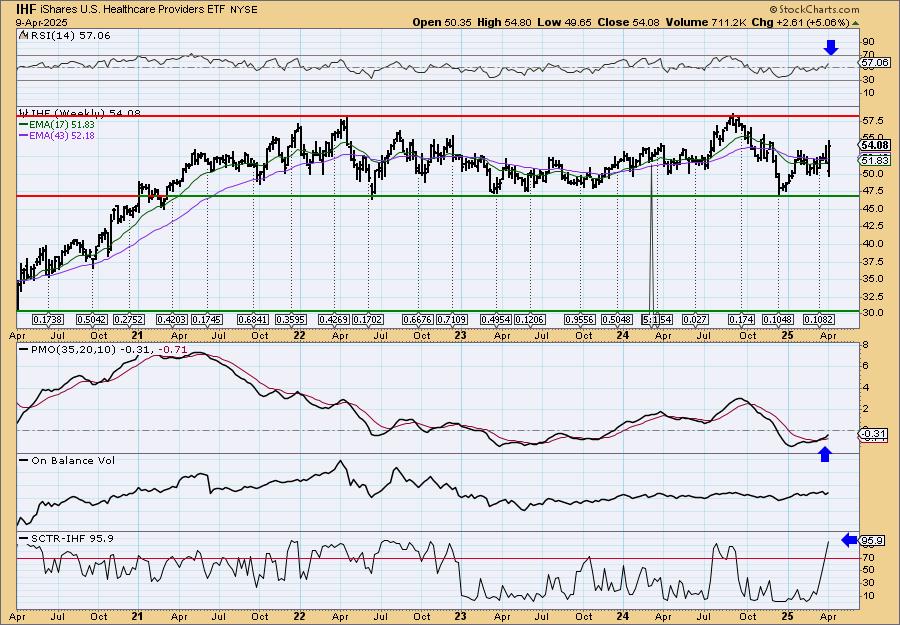Click the Low 49.65 value
This screenshot has width=900, height=625.
click(562, 22)
